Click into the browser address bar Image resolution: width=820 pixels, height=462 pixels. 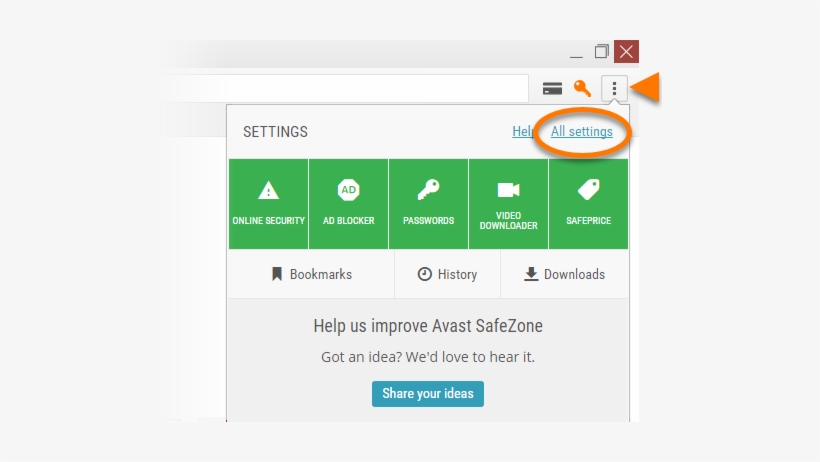pyautogui.click(x=348, y=88)
